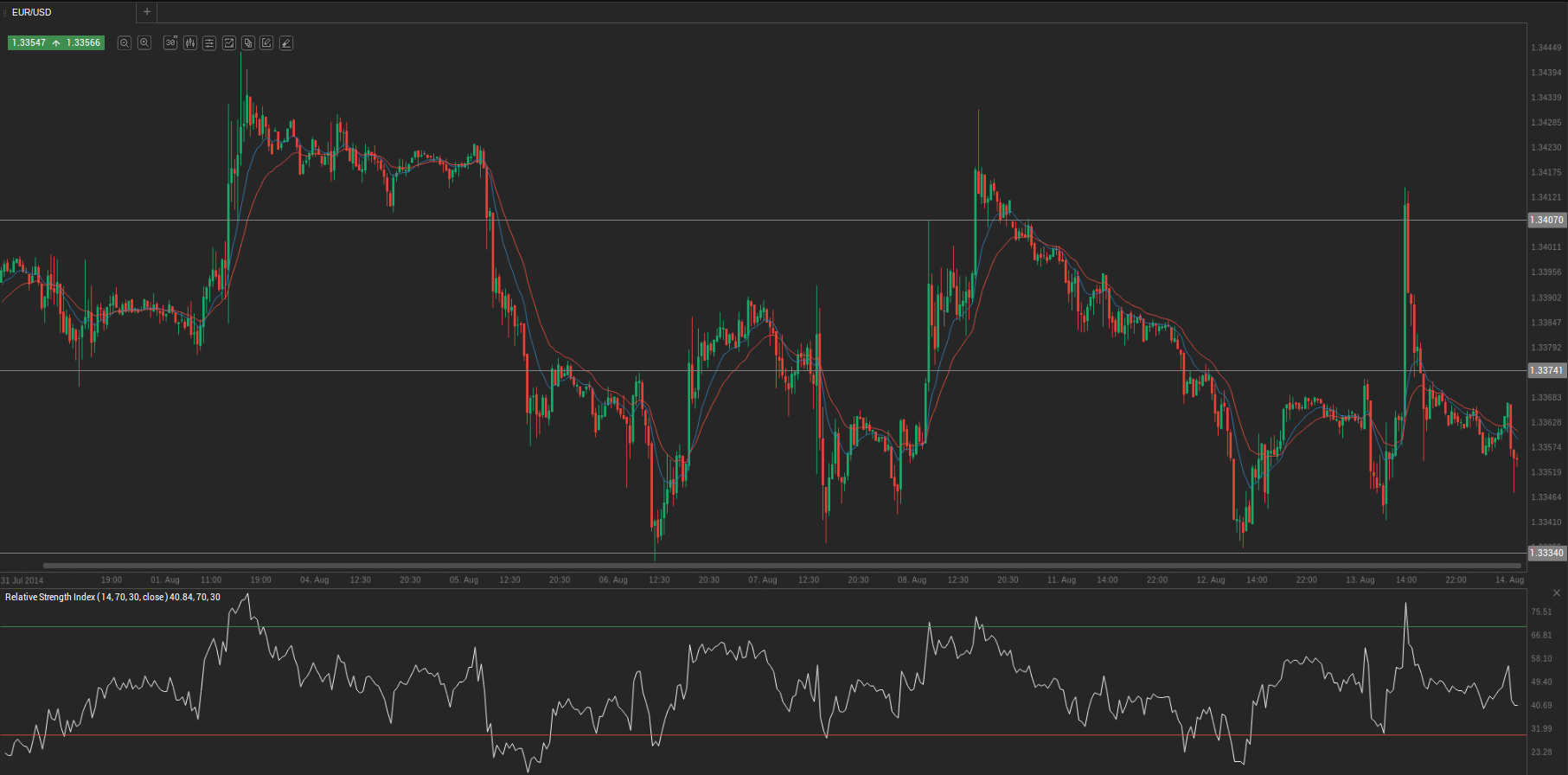Click the zoom in magnifier icon

144,43
